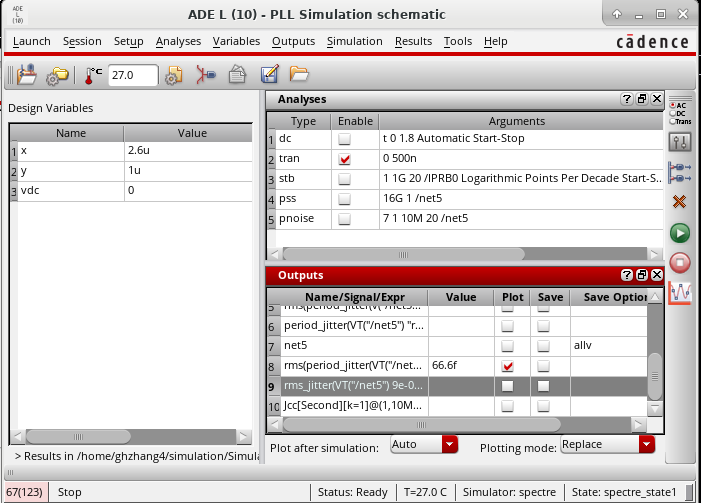Select the vdc design variable row
Viewport: 701px width, 503px height.
click(x=134, y=191)
